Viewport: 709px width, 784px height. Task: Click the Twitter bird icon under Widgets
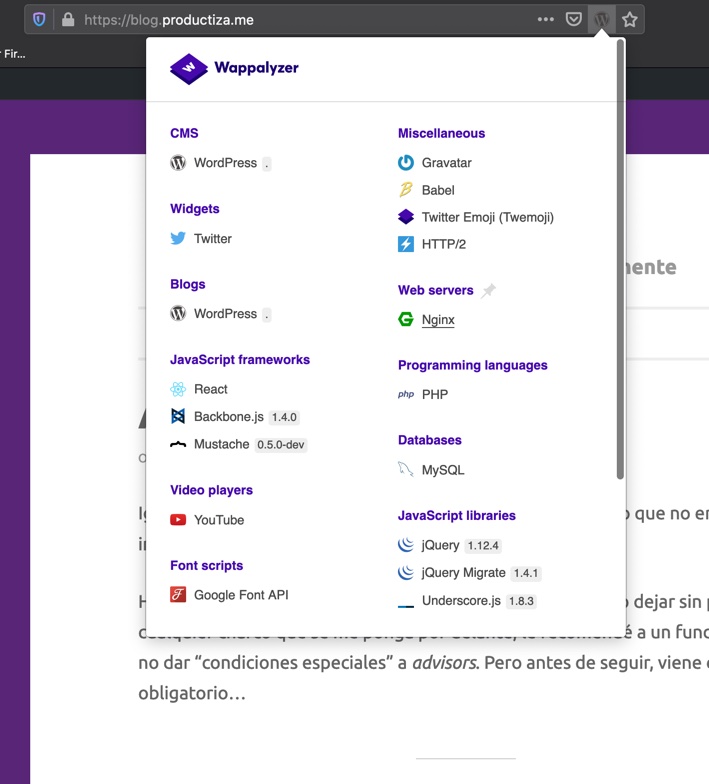178,239
